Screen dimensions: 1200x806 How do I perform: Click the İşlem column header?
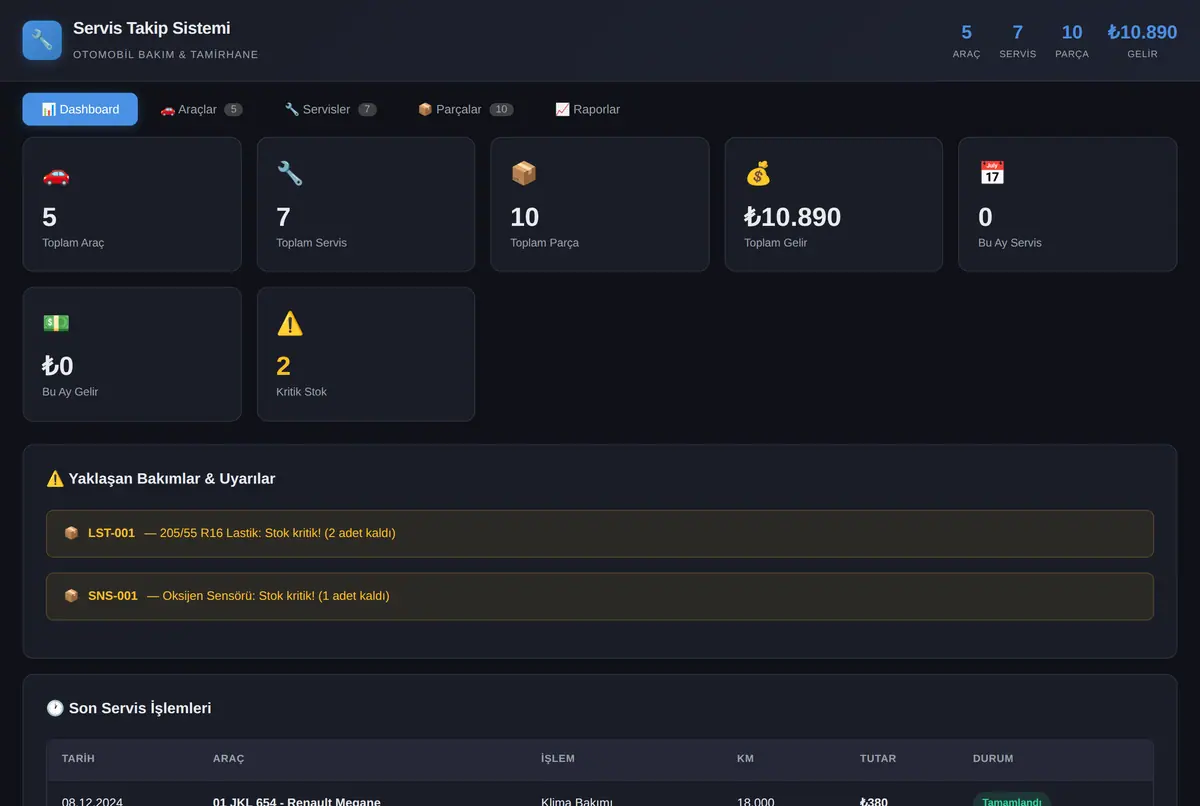tap(558, 759)
